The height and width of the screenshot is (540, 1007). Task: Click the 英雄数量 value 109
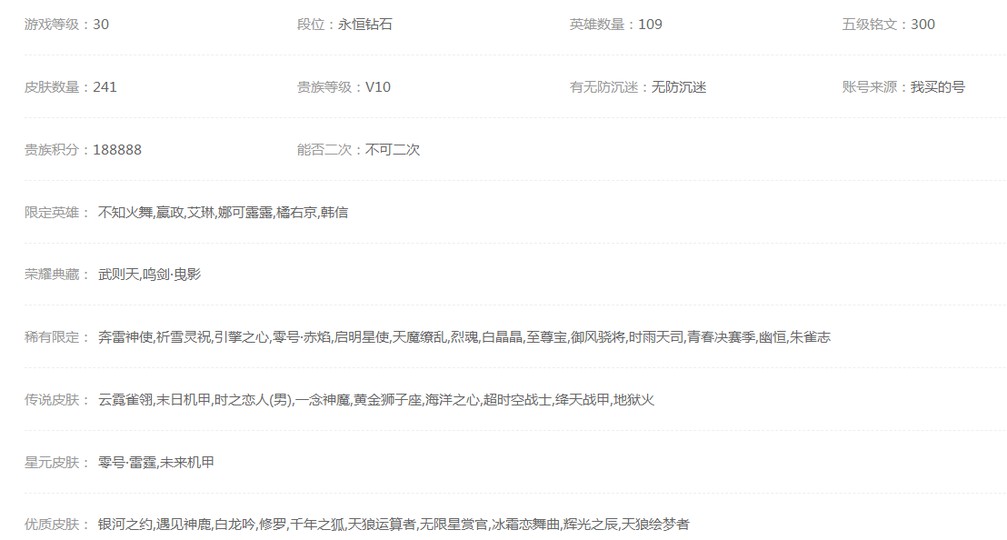point(650,24)
